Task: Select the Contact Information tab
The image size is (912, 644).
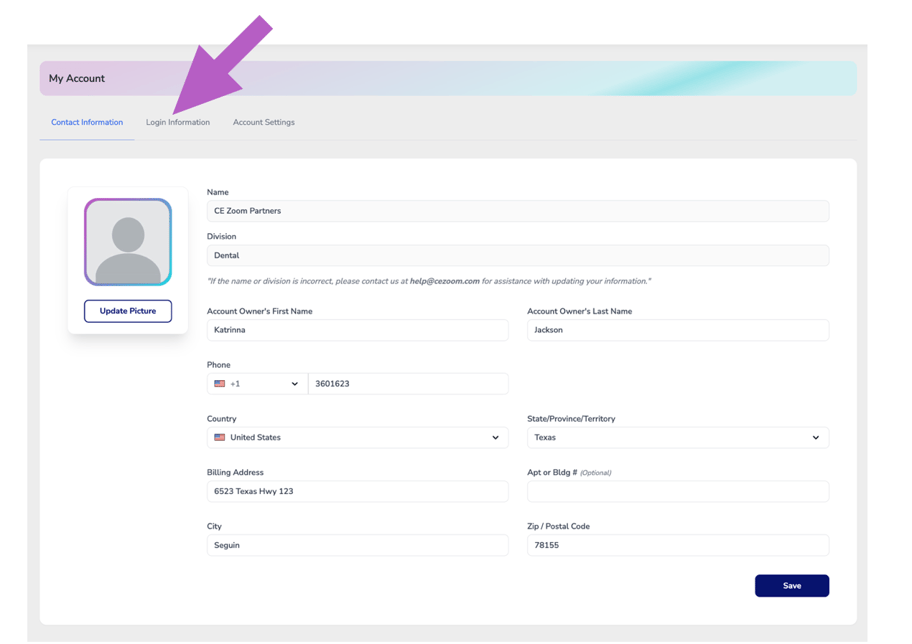Action: 86,122
